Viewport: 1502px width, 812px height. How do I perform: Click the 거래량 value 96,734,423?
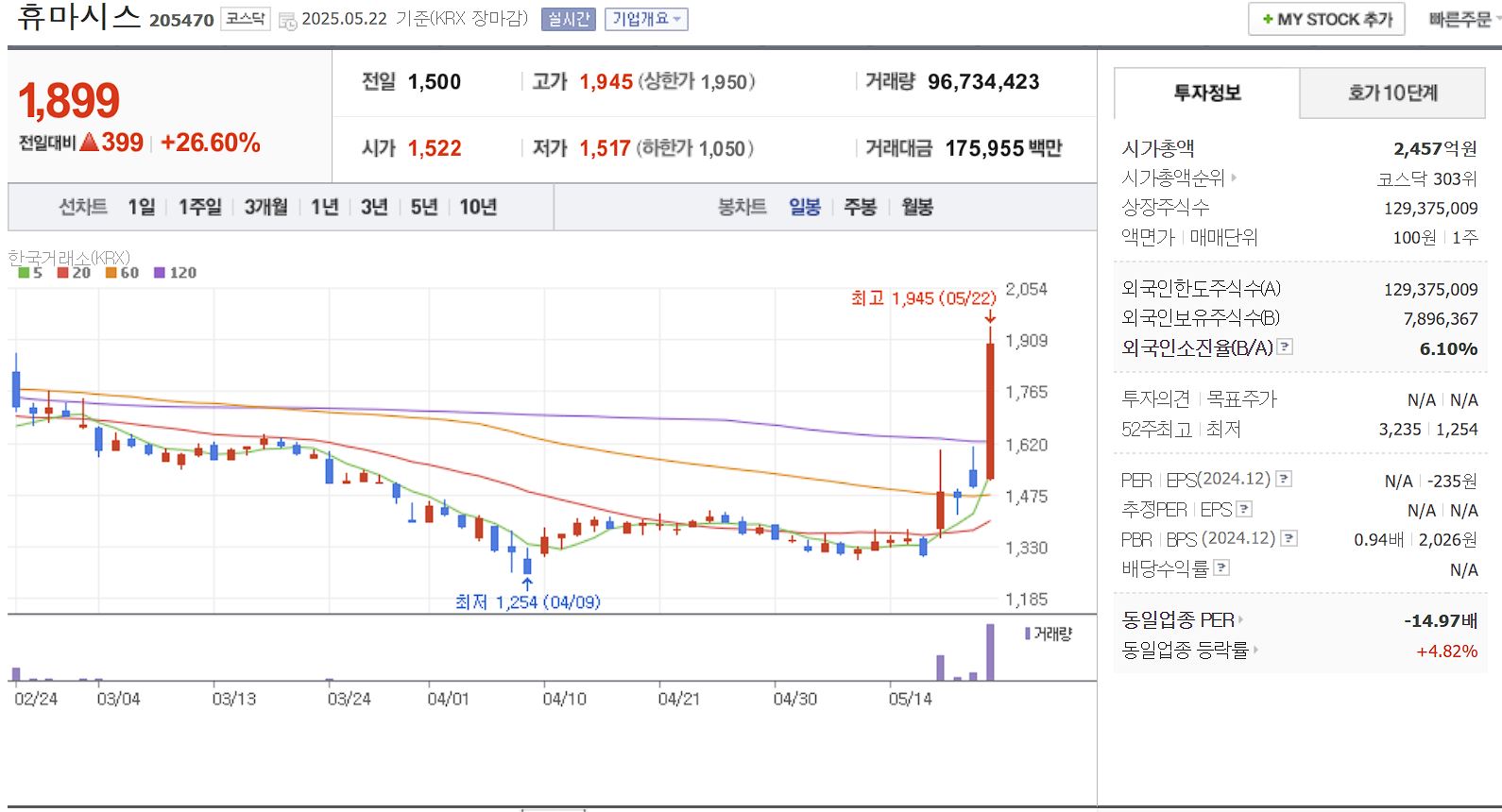(983, 82)
